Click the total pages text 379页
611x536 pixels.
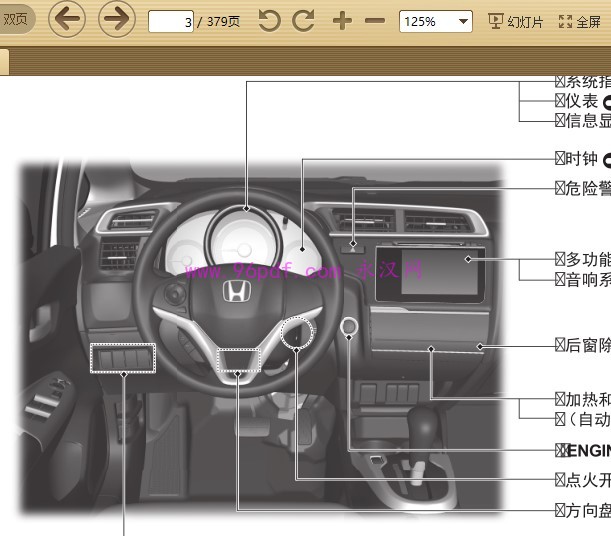[x=223, y=21]
